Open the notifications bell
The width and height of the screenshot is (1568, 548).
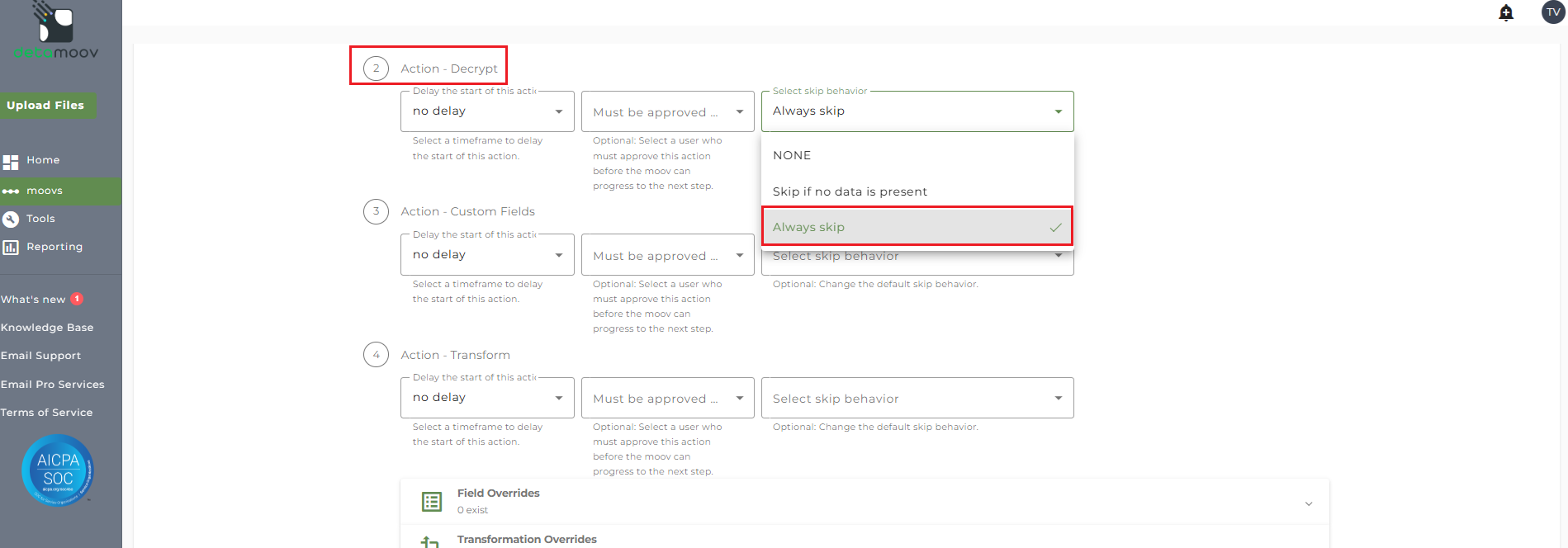1506,12
